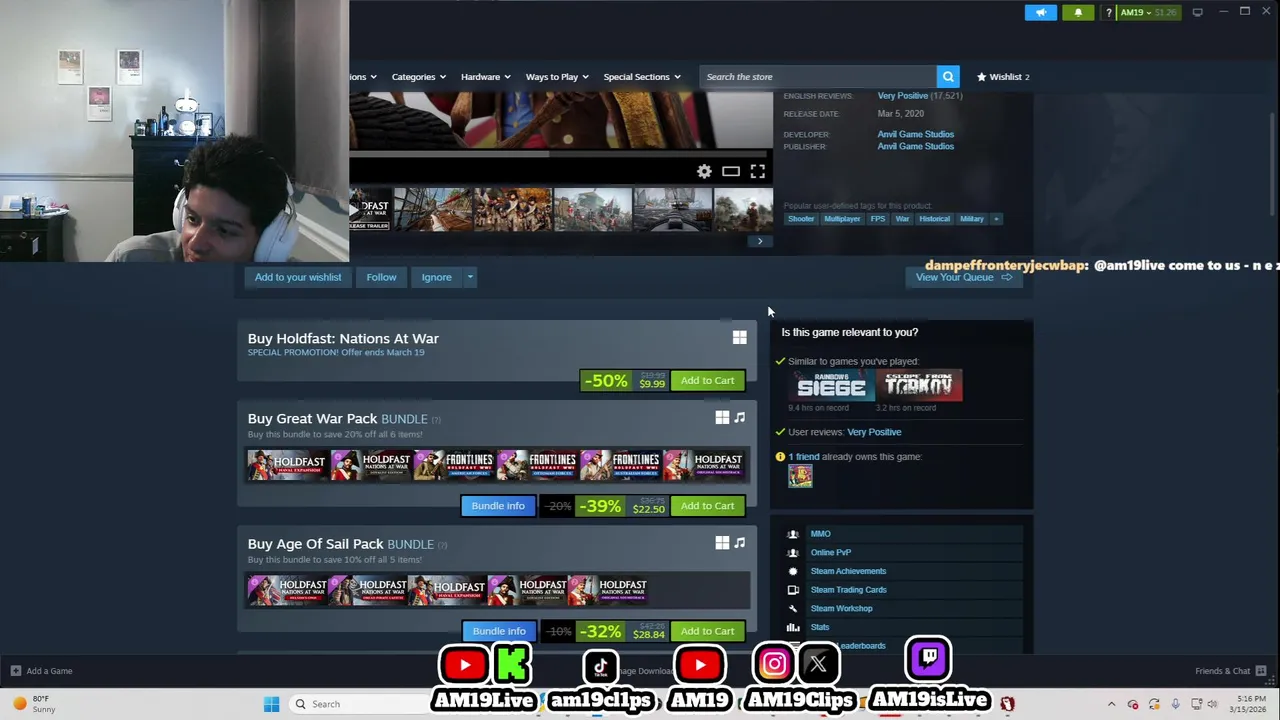Open Bundle info for Age Of Sail Pack
The height and width of the screenshot is (720, 1280).
[x=498, y=631]
